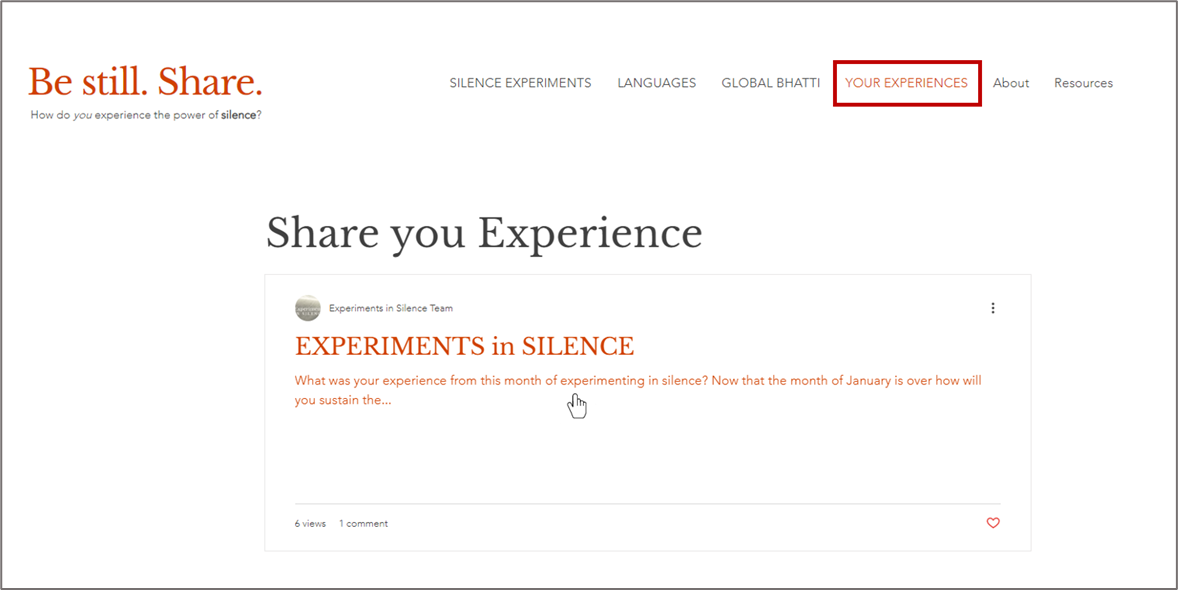Image resolution: width=1178 pixels, height=590 pixels.
Task: Select the YOUR EXPERIENCES tab
Action: pyautogui.click(x=906, y=83)
